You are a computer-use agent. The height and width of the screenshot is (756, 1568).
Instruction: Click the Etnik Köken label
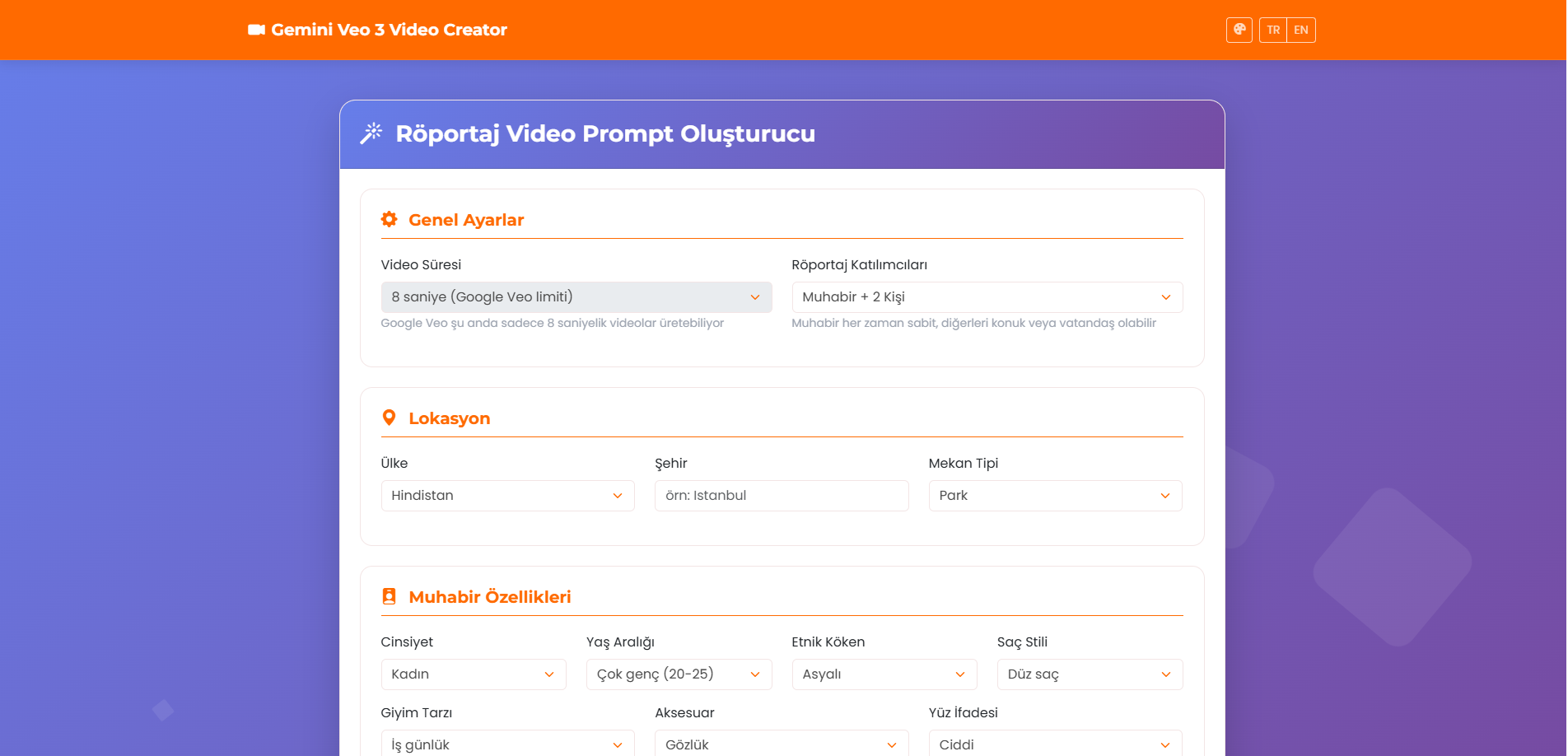tap(828, 642)
